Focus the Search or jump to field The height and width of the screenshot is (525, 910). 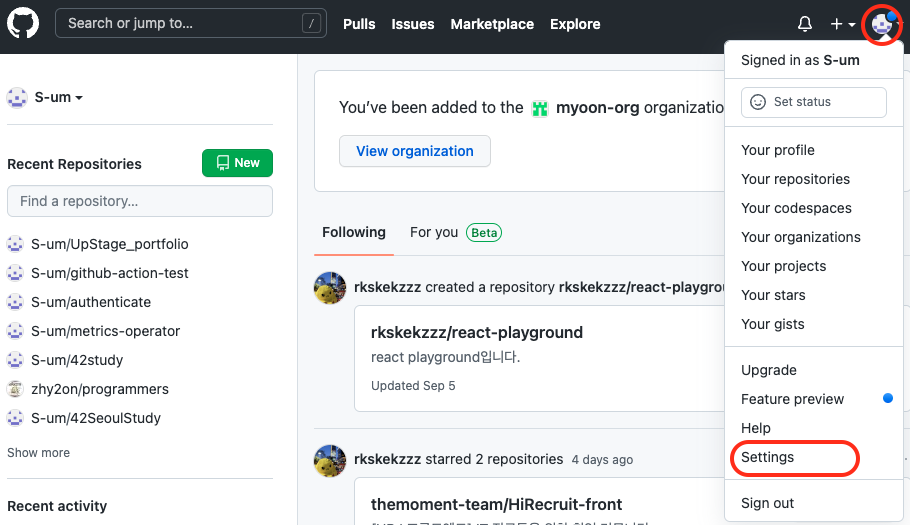(x=190, y=23)
